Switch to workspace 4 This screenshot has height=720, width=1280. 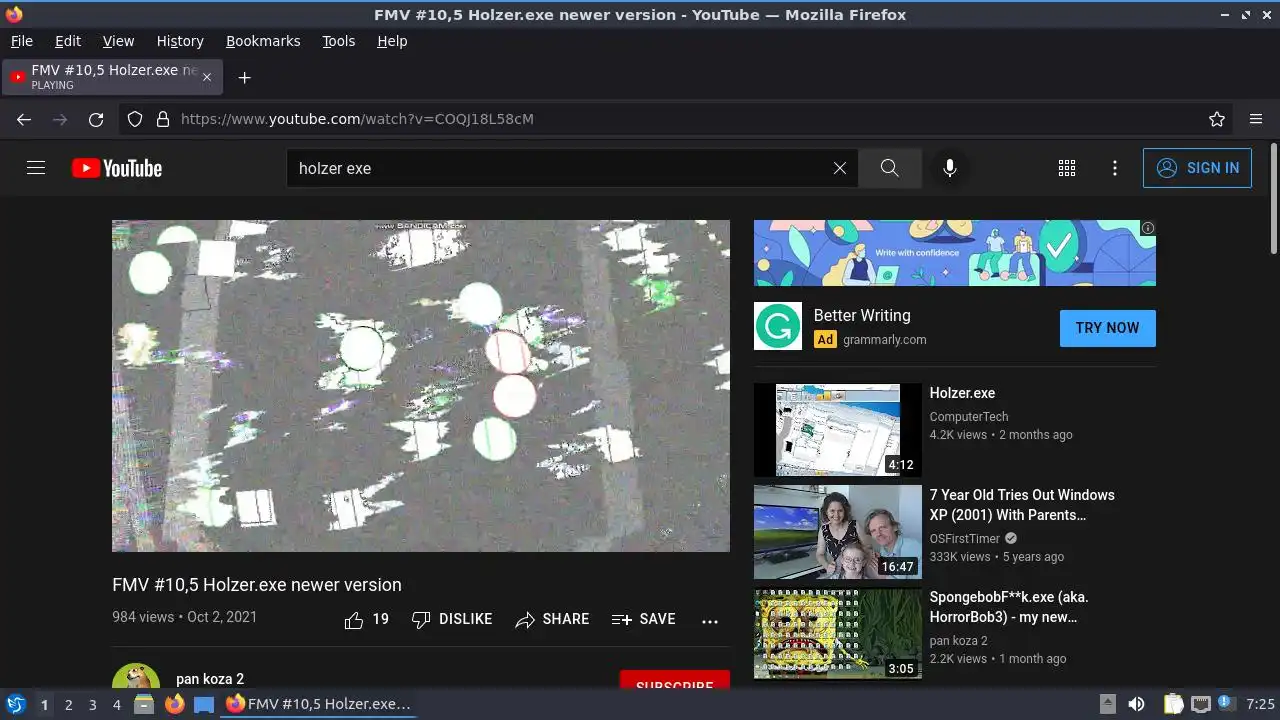point(116,705)
